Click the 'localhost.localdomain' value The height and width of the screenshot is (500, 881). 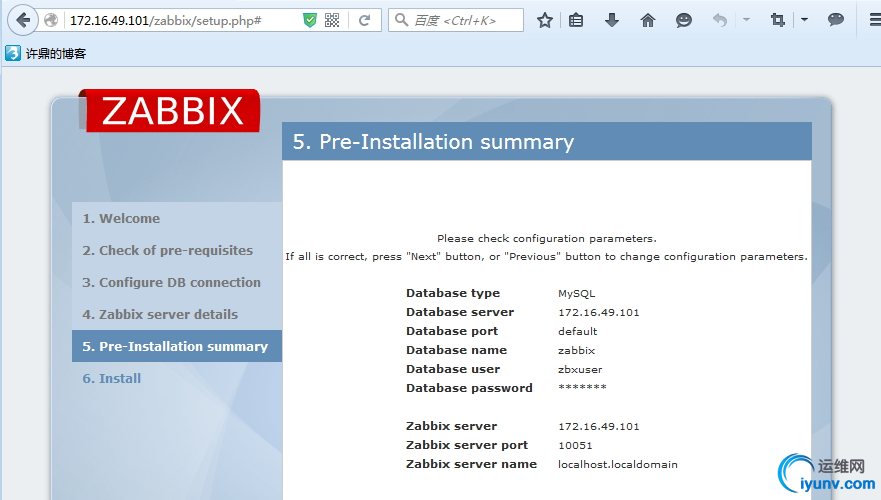point(617,465)
